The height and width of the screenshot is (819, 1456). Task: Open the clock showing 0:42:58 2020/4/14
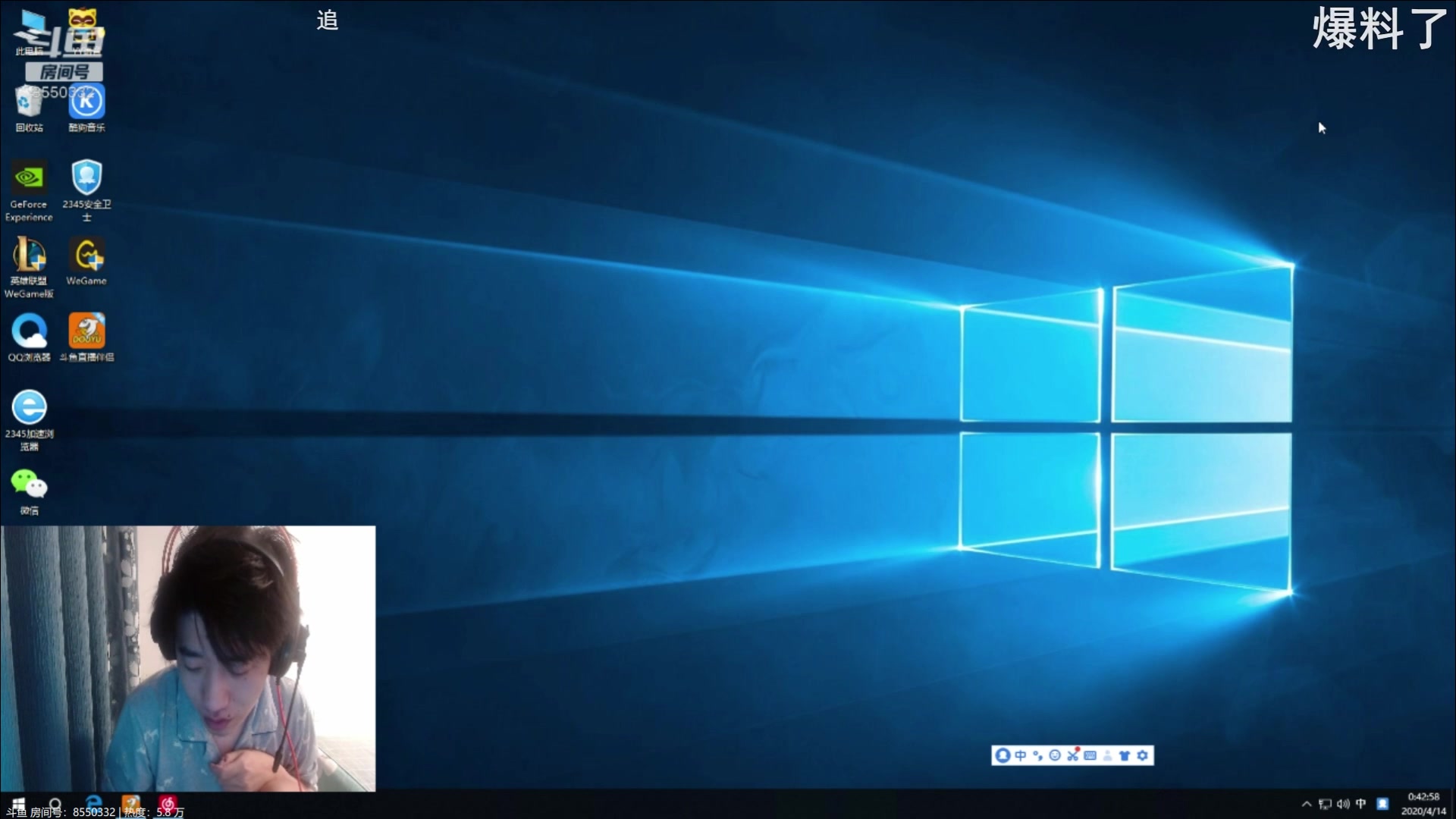(x=1423, y=804)
